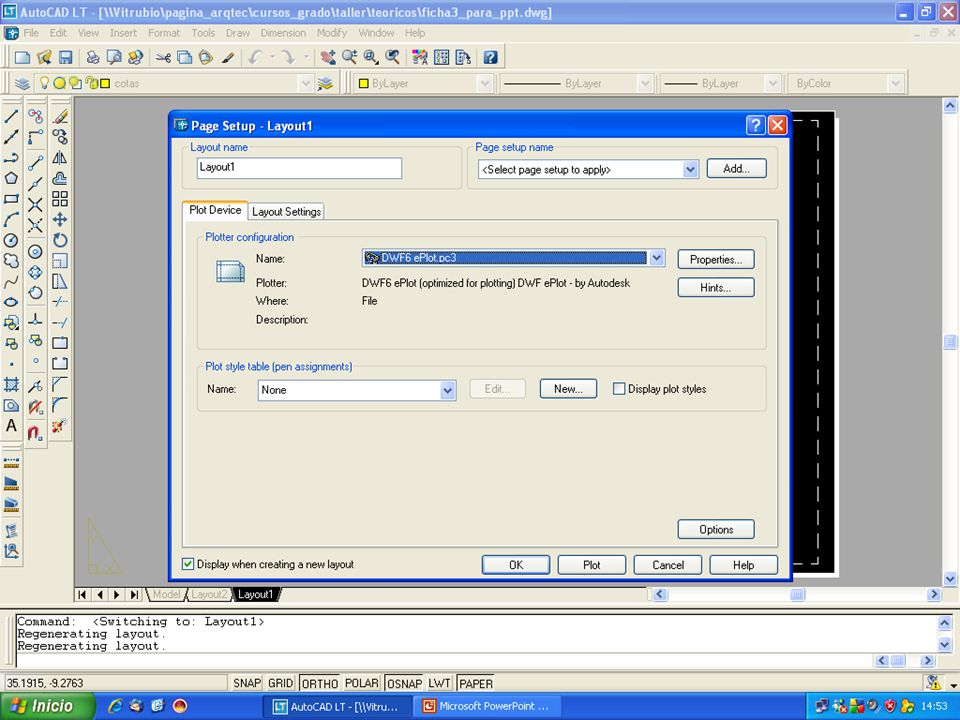Open the Redo history dropdown arrow

pyautogui.click(x=306, y=58)
